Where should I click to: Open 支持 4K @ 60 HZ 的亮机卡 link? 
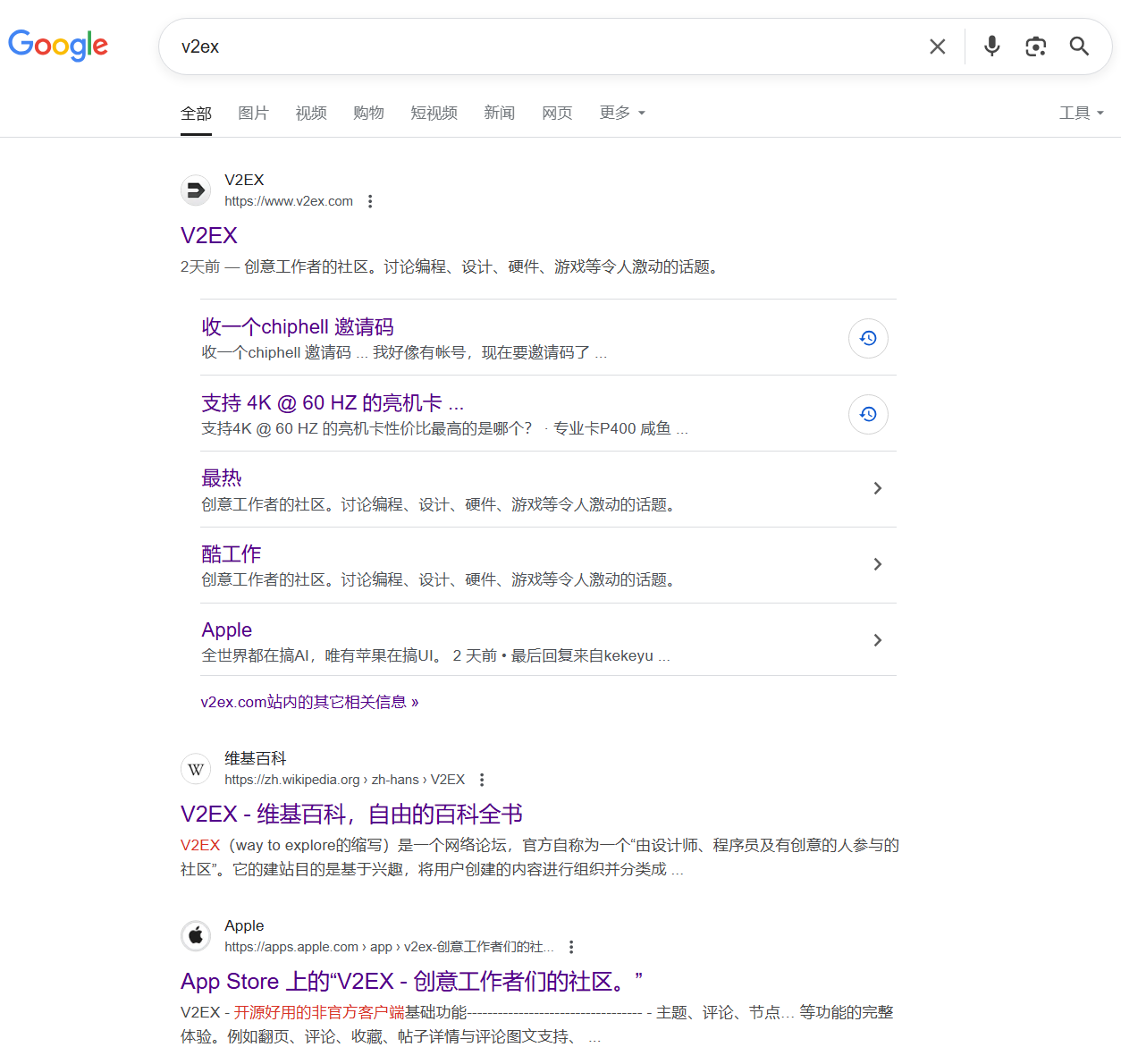333,402
